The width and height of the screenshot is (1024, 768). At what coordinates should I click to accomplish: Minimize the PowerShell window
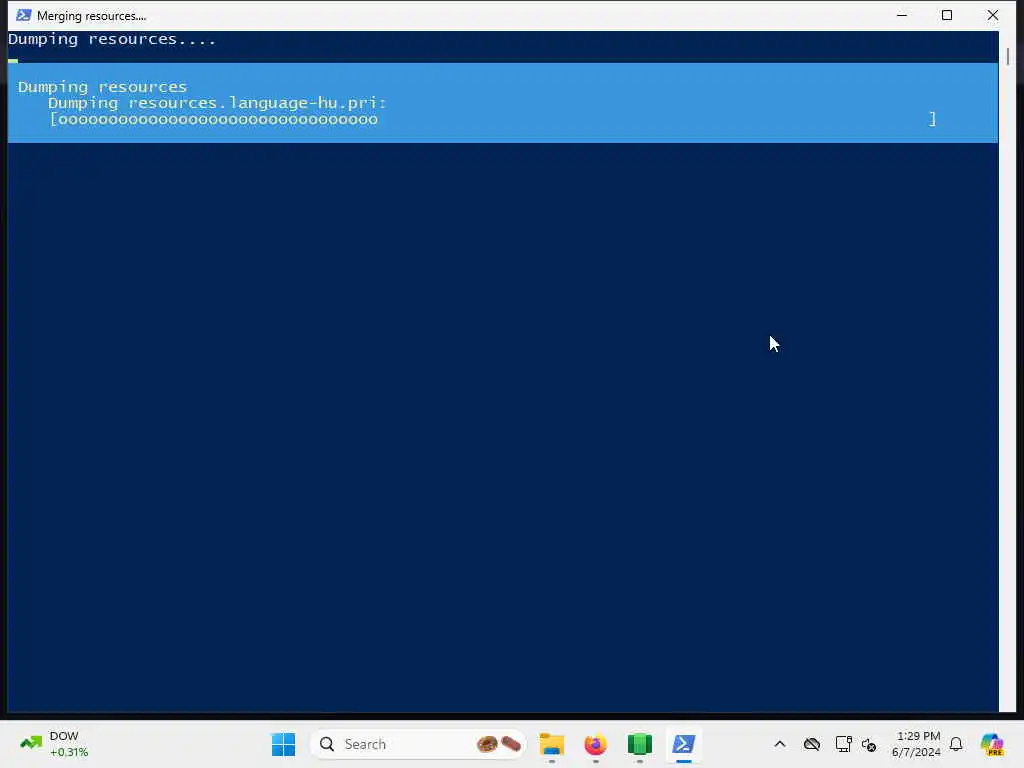click(x=902, y=15)
